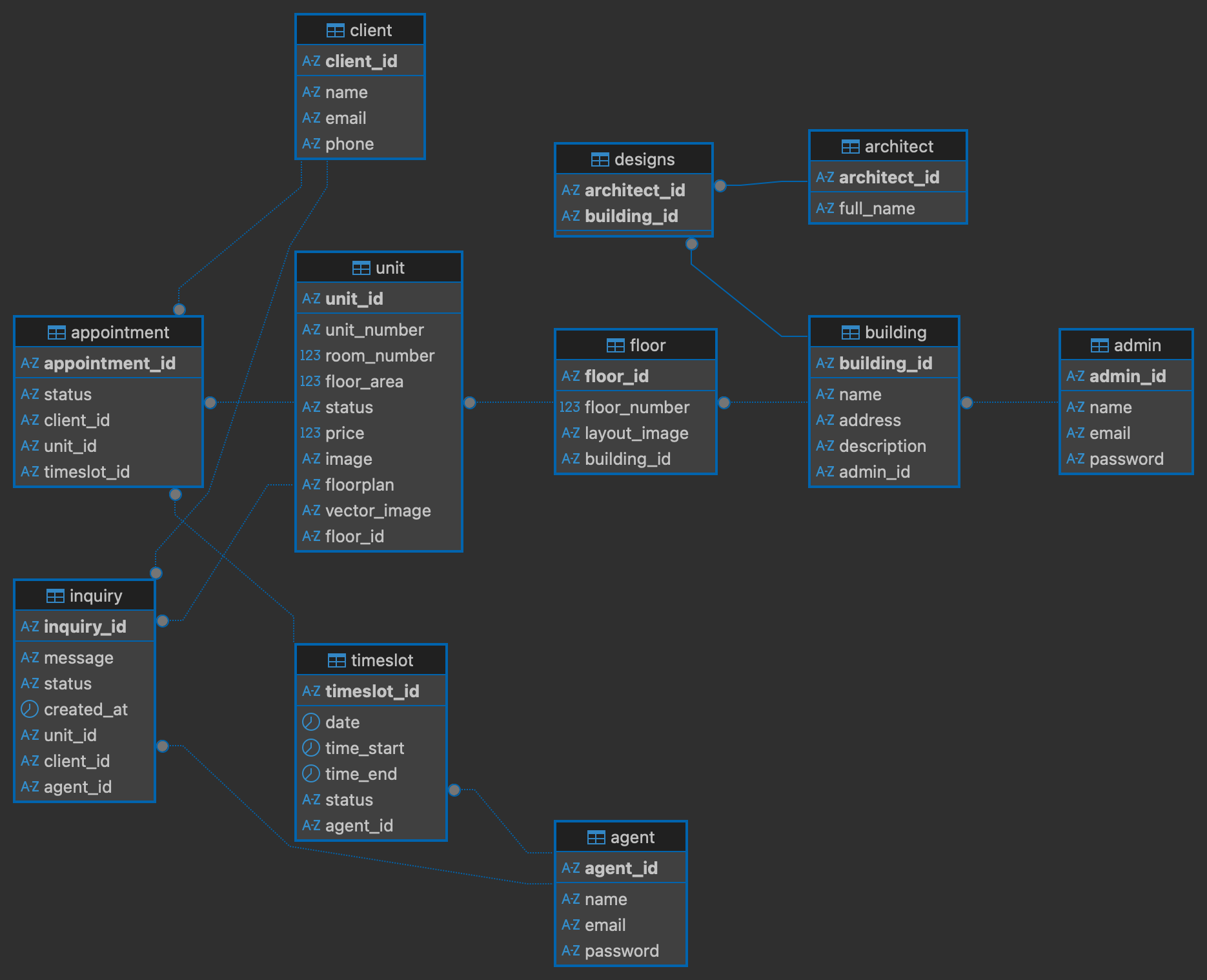Click the password column in agent table
The height and width of the screenshot is (980, 1207).
click(x=621, y=951)
